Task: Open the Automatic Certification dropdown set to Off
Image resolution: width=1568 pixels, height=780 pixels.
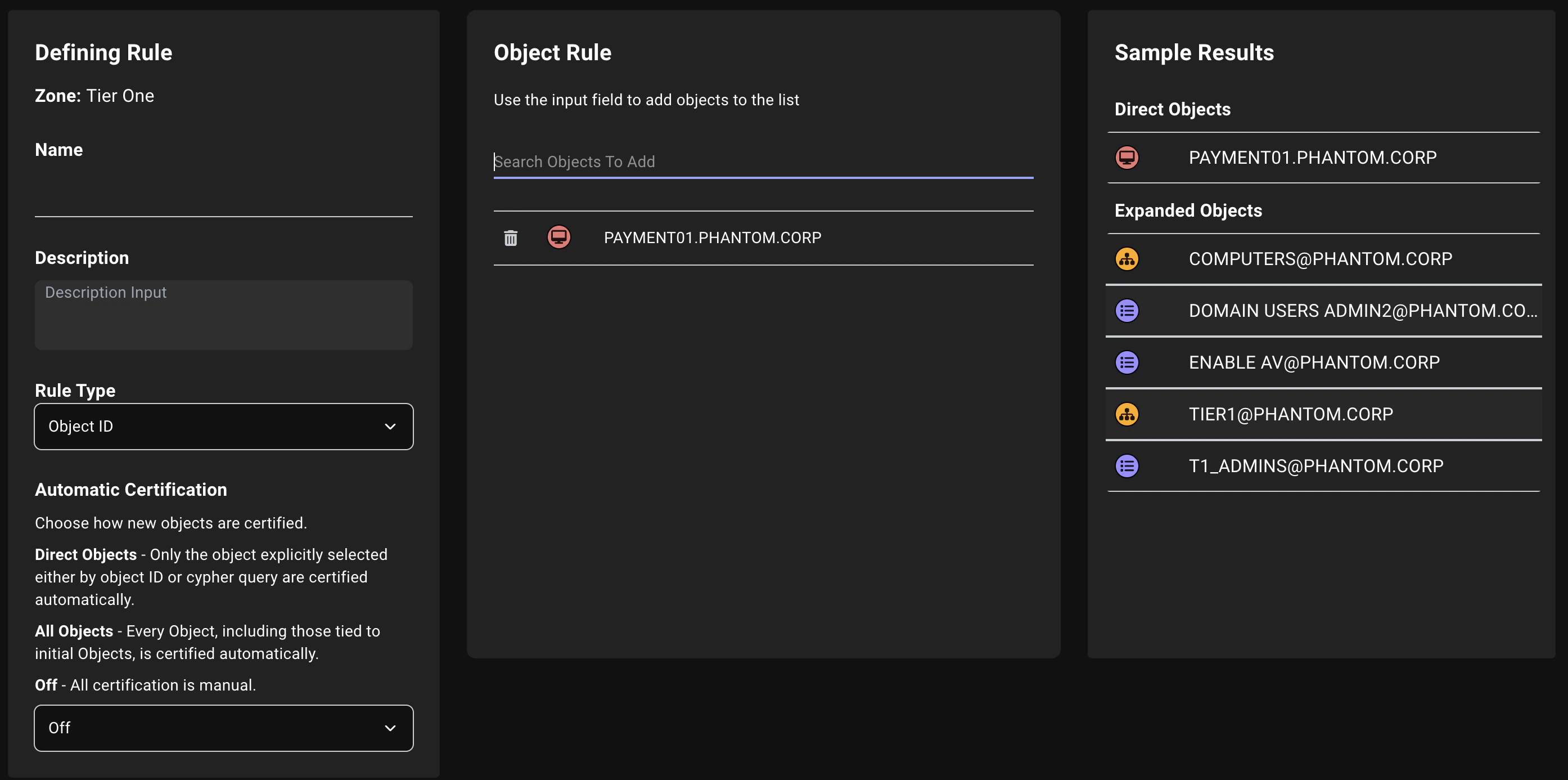Action: coord(223,728)
